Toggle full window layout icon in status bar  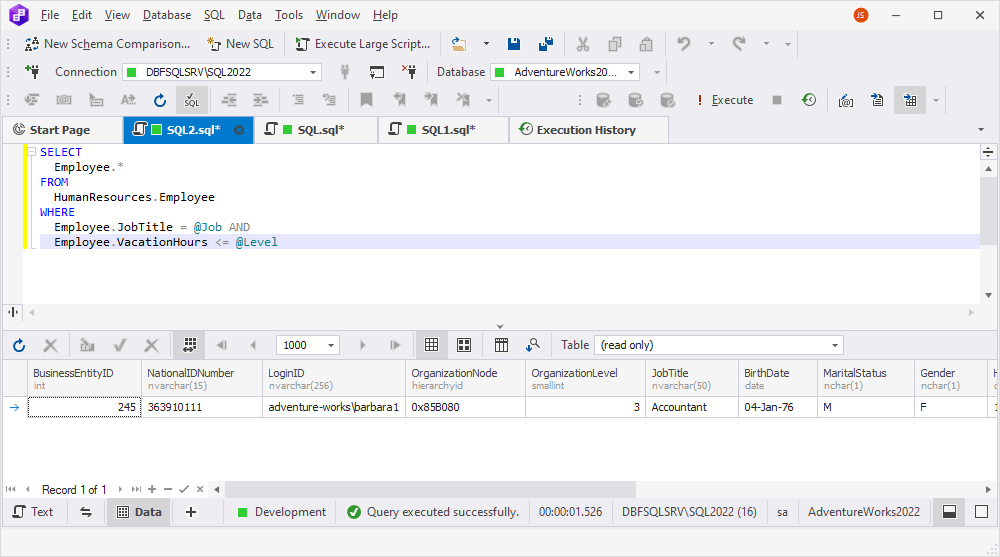pos(982,512)
